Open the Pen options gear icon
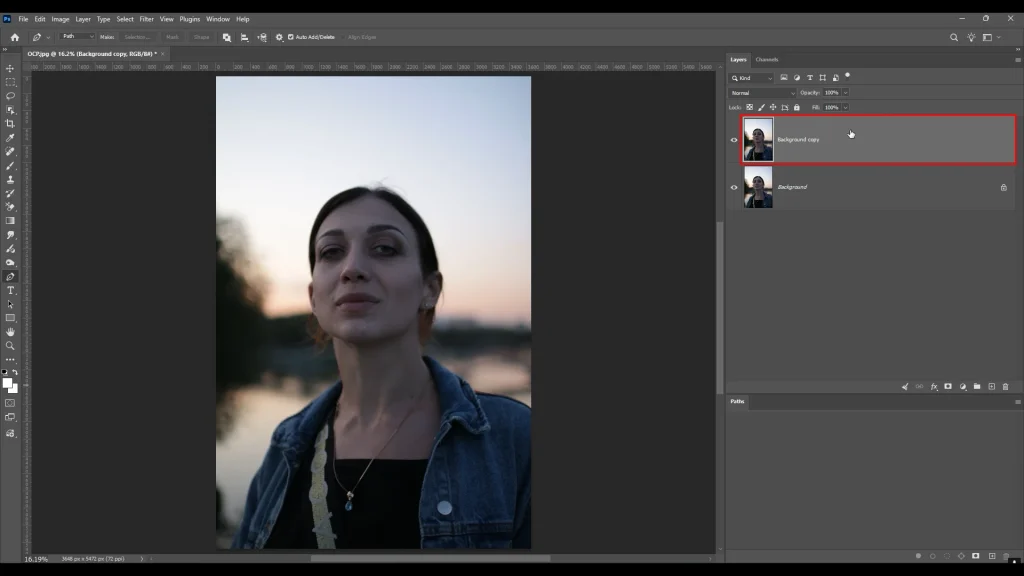The image size is (1024, 576). click(x=279, y=37)
